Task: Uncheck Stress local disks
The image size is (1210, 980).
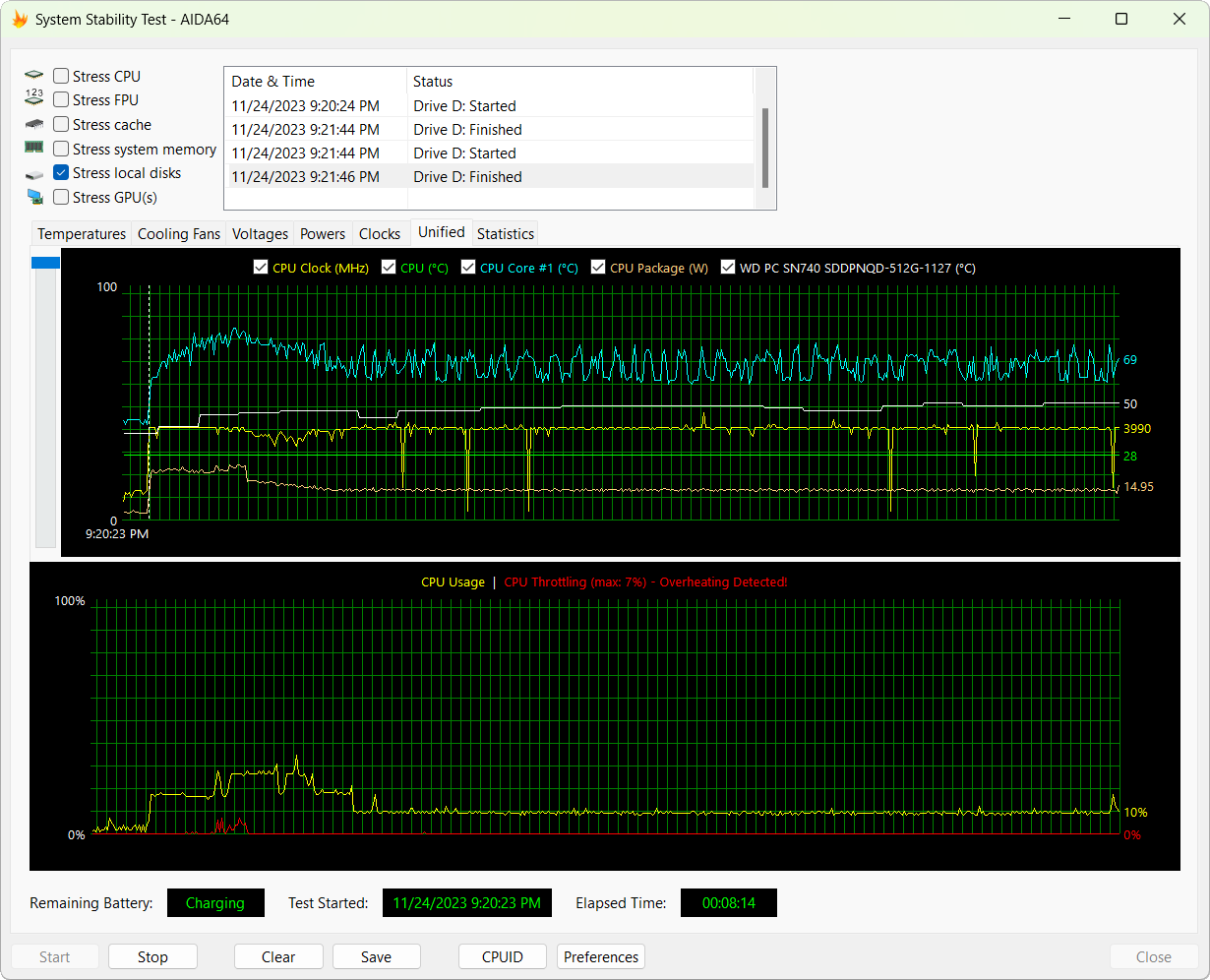Action: coord(61,173)
